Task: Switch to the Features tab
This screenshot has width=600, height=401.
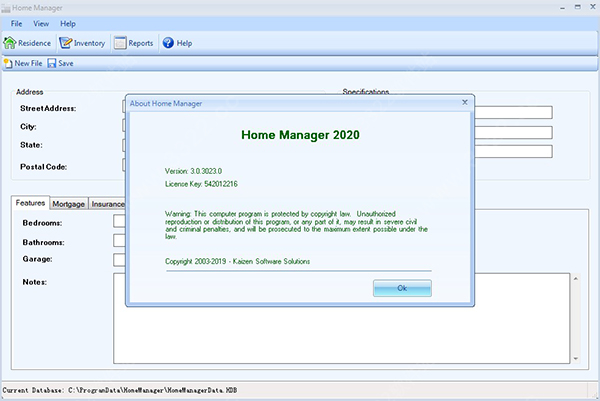Action: pos(30,203)
